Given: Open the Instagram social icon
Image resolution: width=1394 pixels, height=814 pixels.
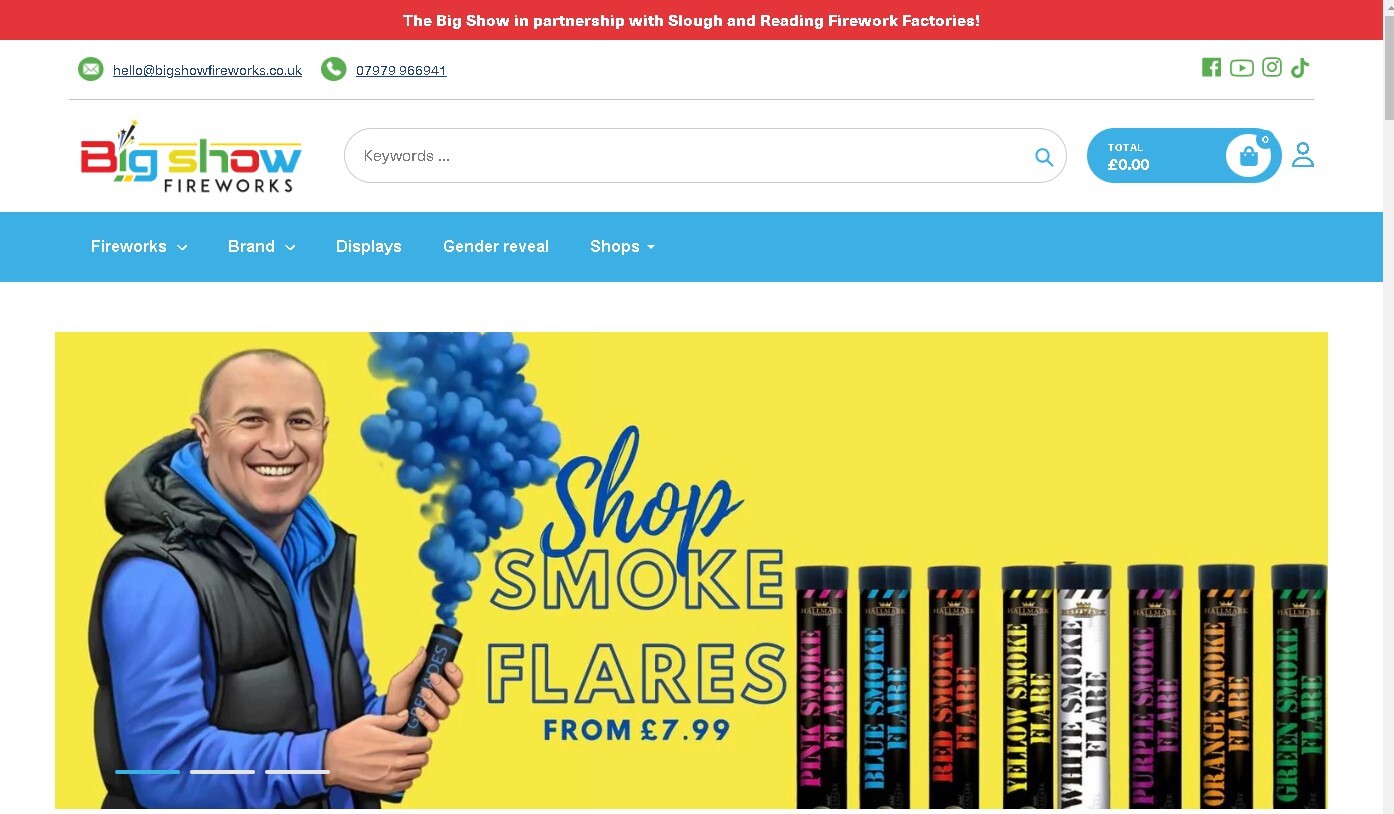Looking at the screenshot, I should click(x=1272, y=67).
